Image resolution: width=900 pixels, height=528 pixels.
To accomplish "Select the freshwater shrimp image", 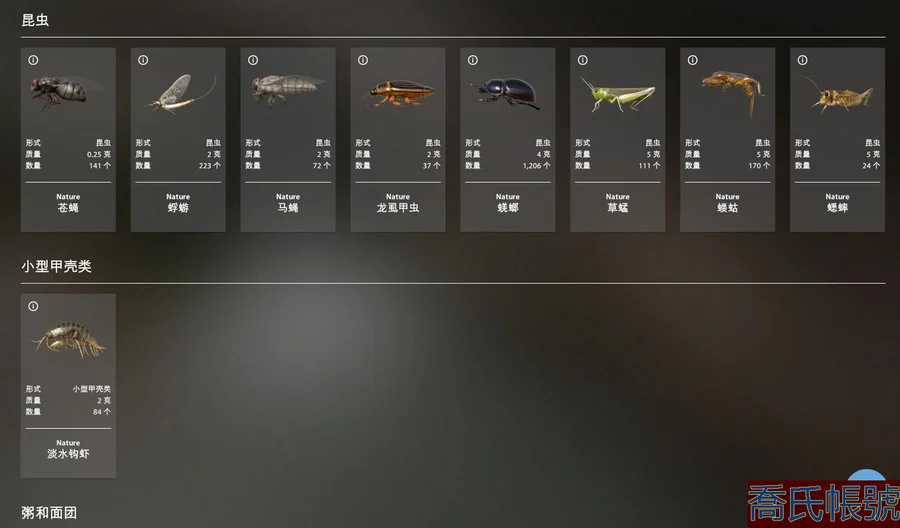I will point(69,339).
